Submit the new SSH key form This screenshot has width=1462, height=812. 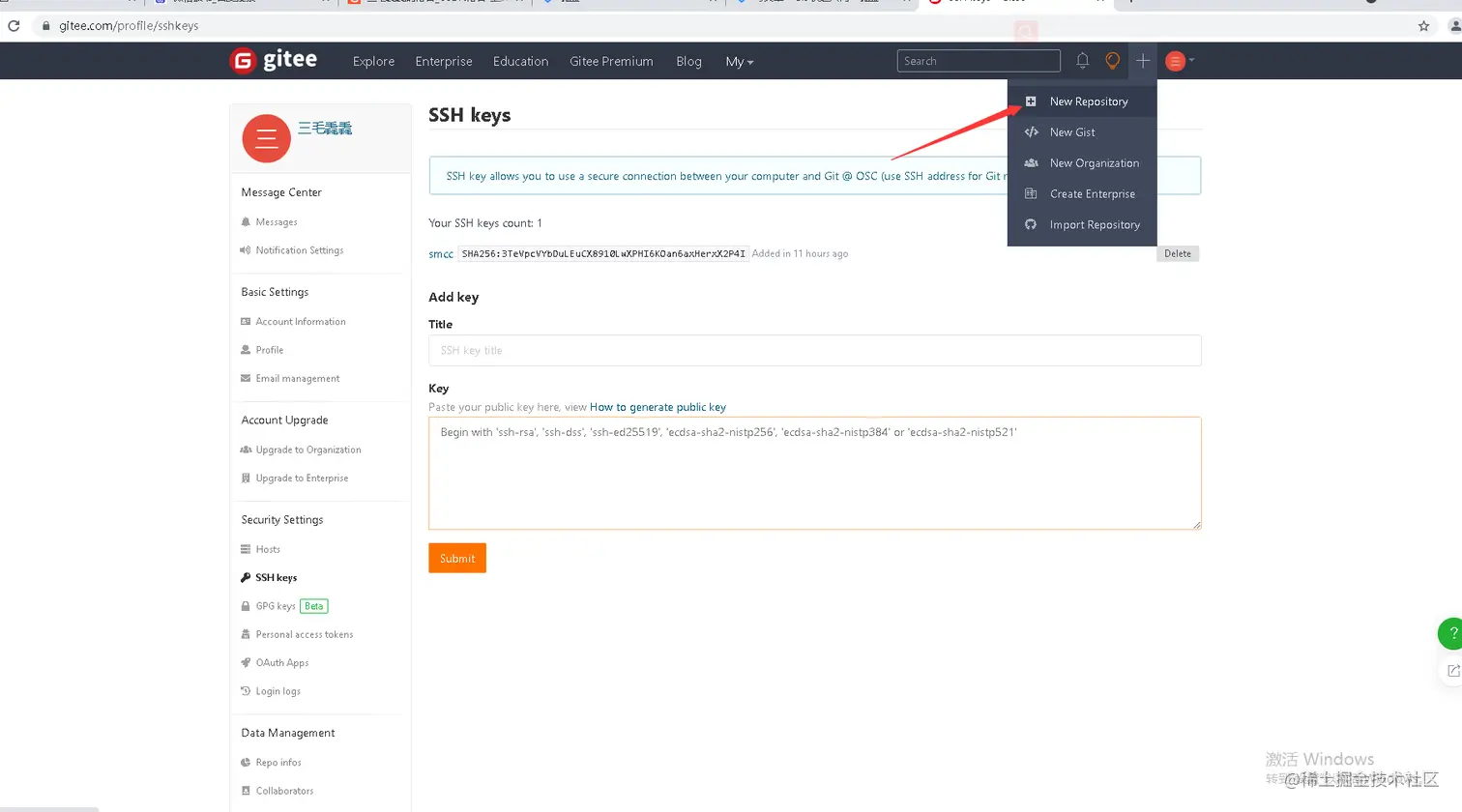(457, 558)
